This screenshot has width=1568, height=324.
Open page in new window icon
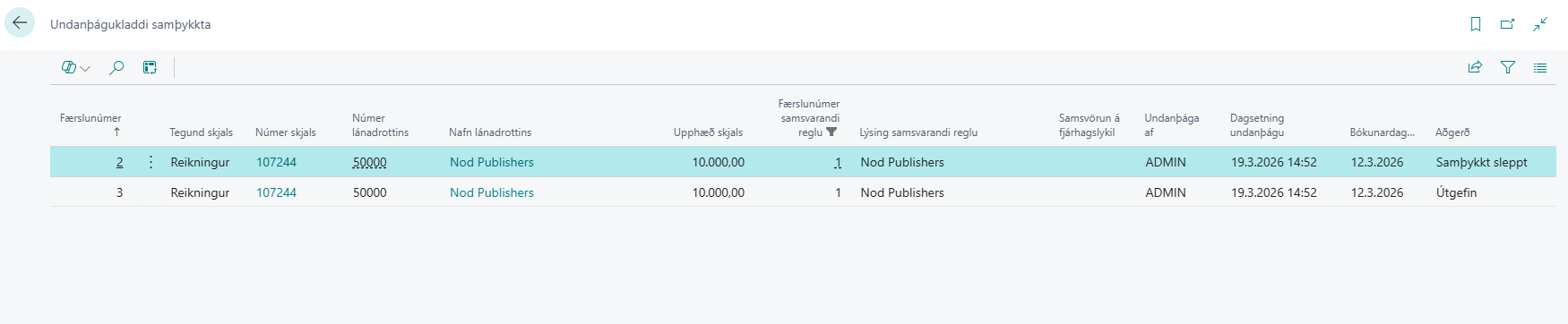click(1508, 24)
